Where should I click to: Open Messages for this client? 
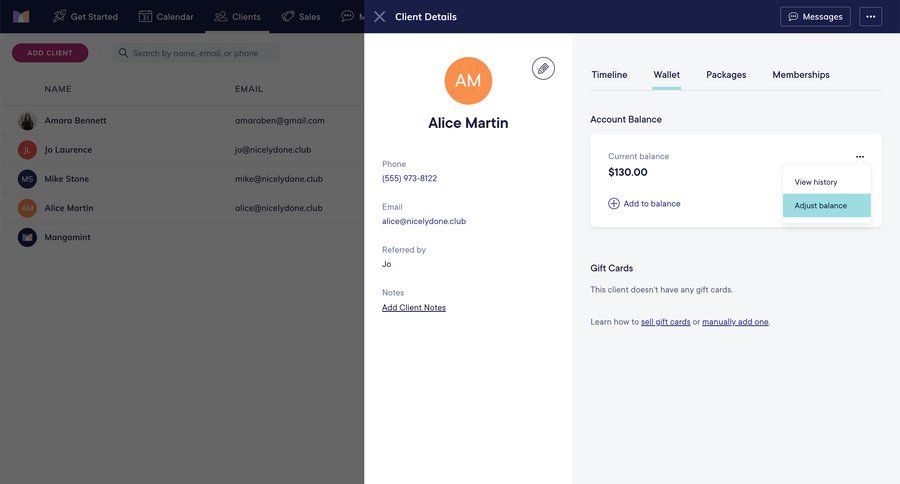[815, 17]
